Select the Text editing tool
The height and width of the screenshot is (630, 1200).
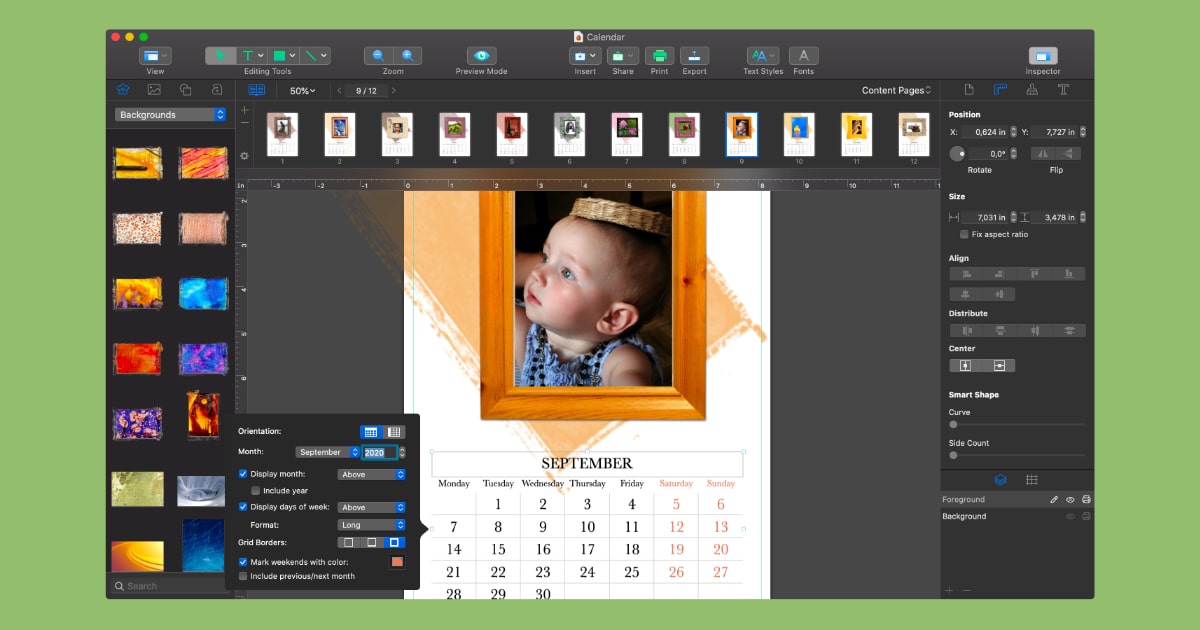pos(252,56)
